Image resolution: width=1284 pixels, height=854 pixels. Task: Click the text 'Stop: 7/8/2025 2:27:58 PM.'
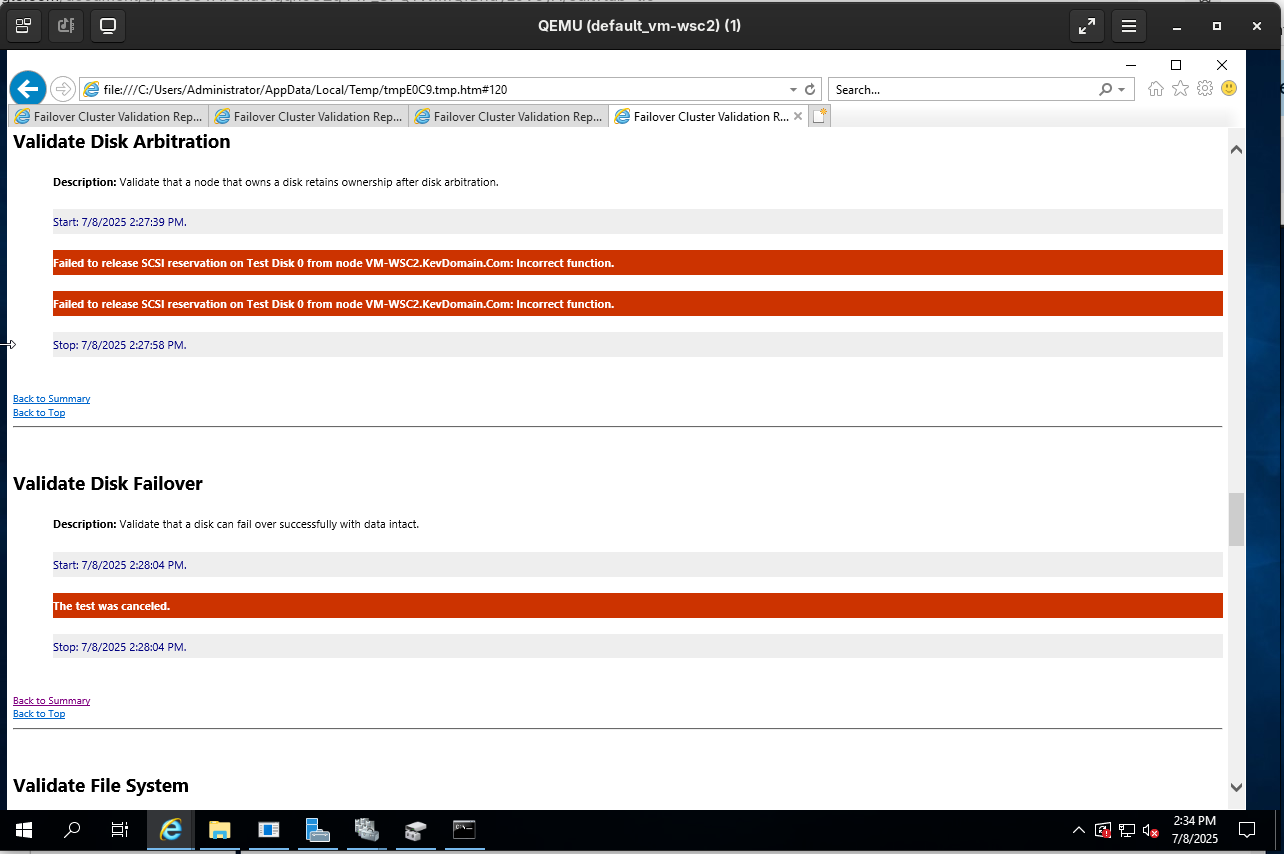pos(120,345)
